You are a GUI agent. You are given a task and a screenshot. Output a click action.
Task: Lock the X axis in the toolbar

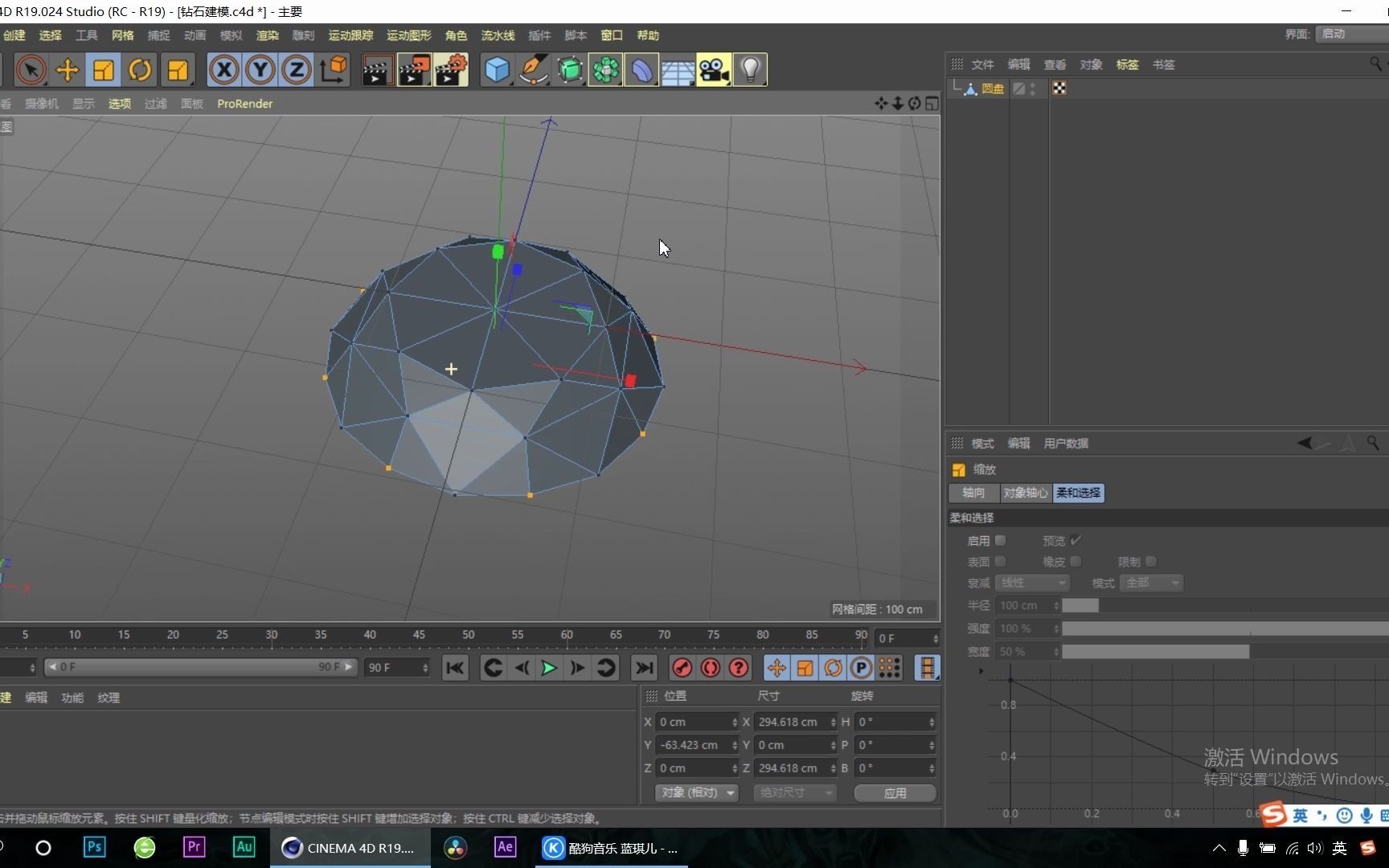(223, 70)
